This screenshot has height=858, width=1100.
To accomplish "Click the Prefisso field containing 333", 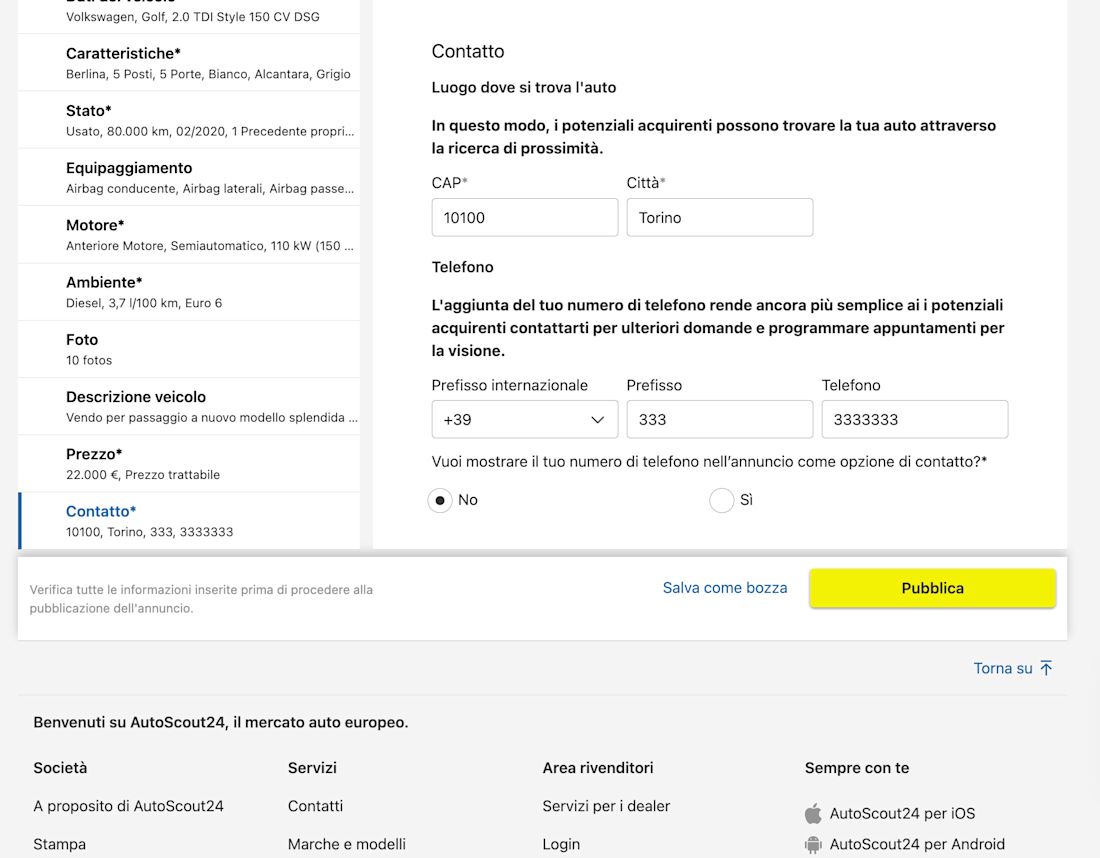I will (x=719, y=420).
